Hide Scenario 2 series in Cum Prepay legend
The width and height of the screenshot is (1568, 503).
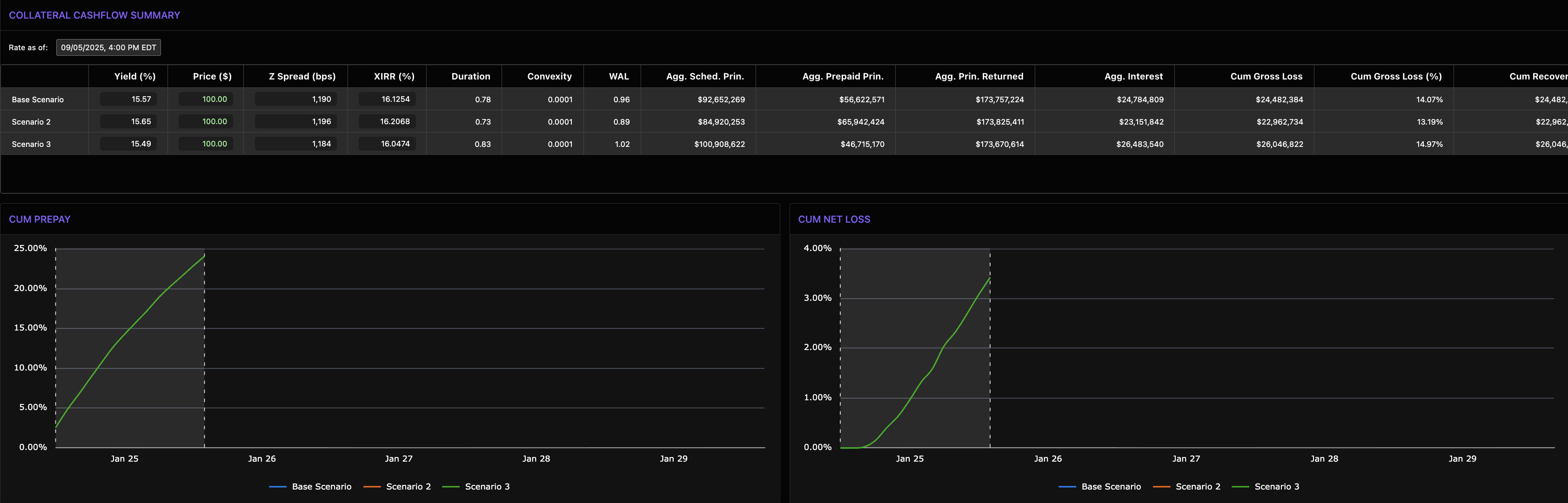[x=408, y=487]
